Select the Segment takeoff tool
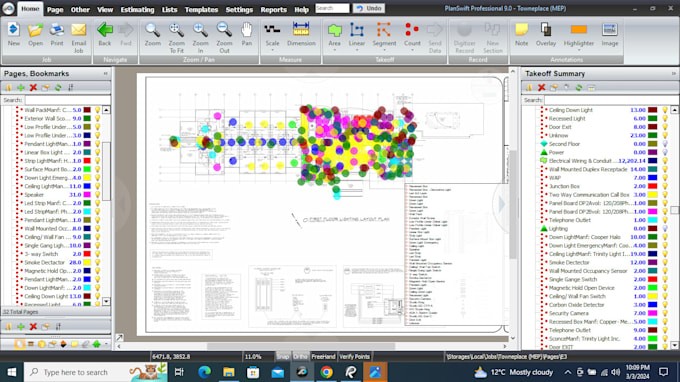Viewport: 680px width, 382px height. 384,34
